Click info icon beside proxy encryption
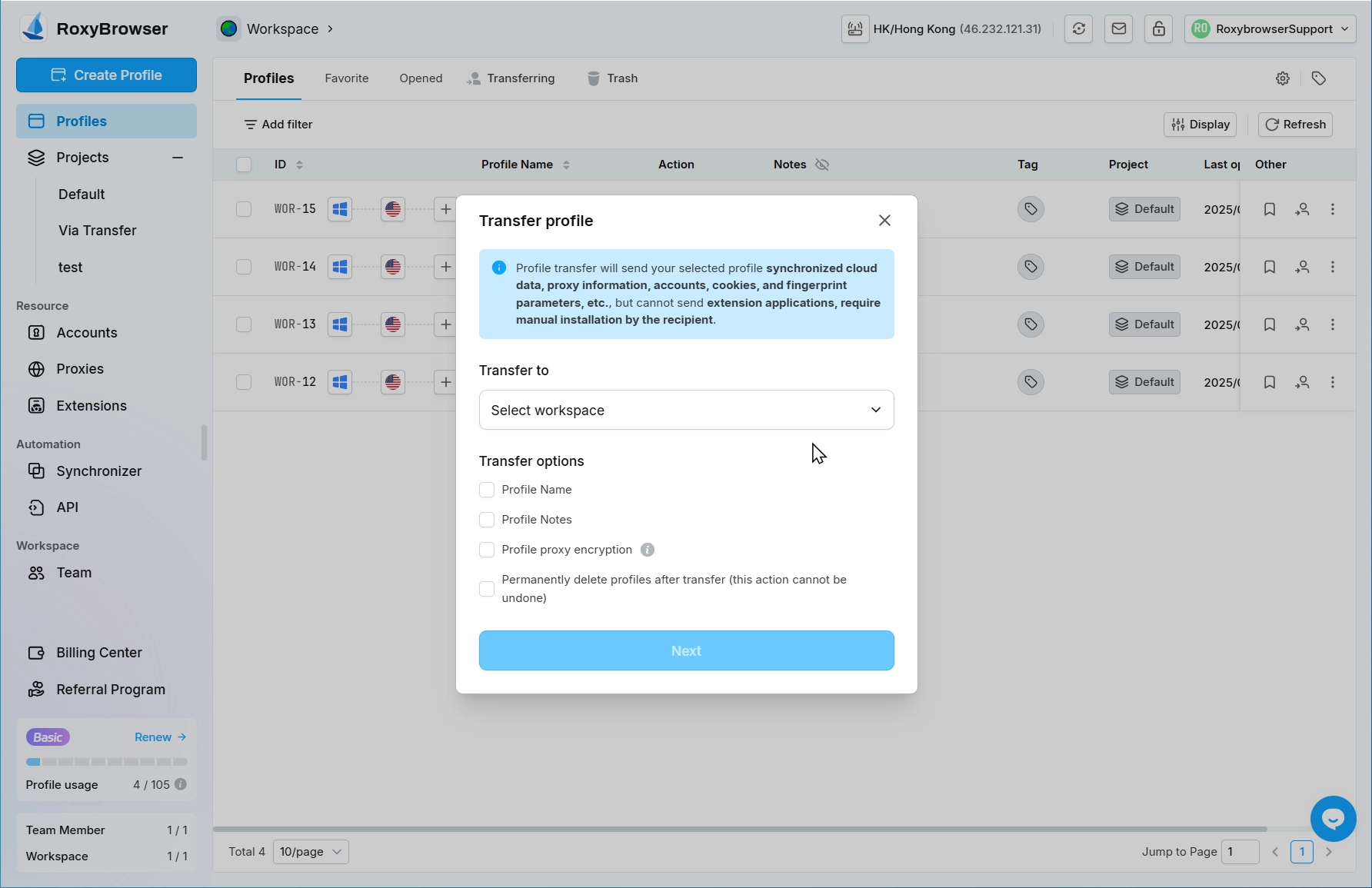Viewport: 1372px width, 888px height. (648, 550)
